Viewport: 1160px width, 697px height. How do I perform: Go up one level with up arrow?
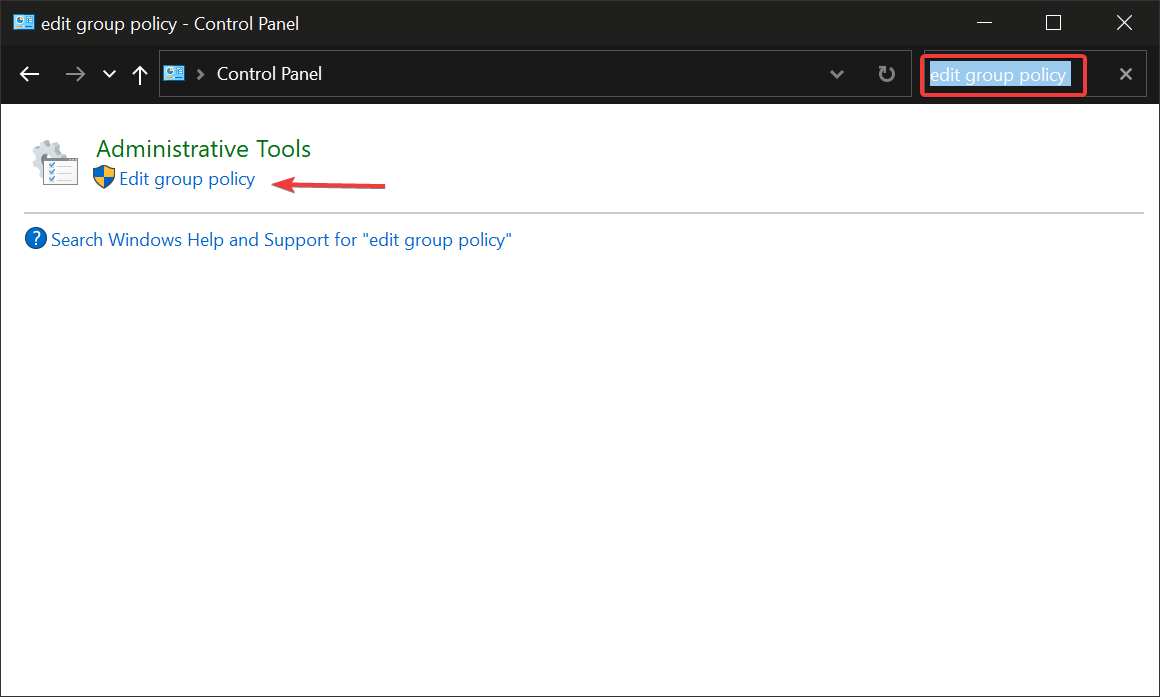coord(140,74)
